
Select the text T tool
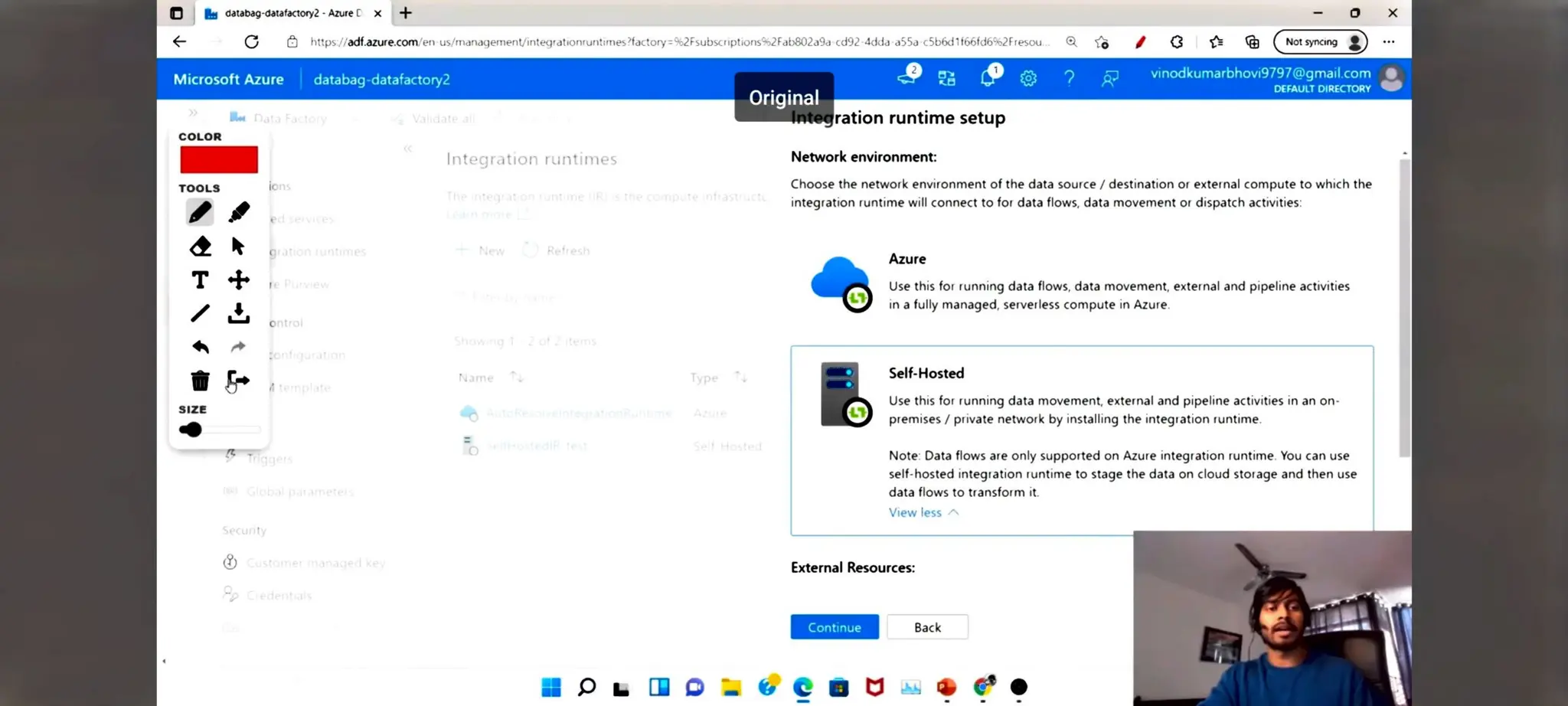tap(200, 279)
